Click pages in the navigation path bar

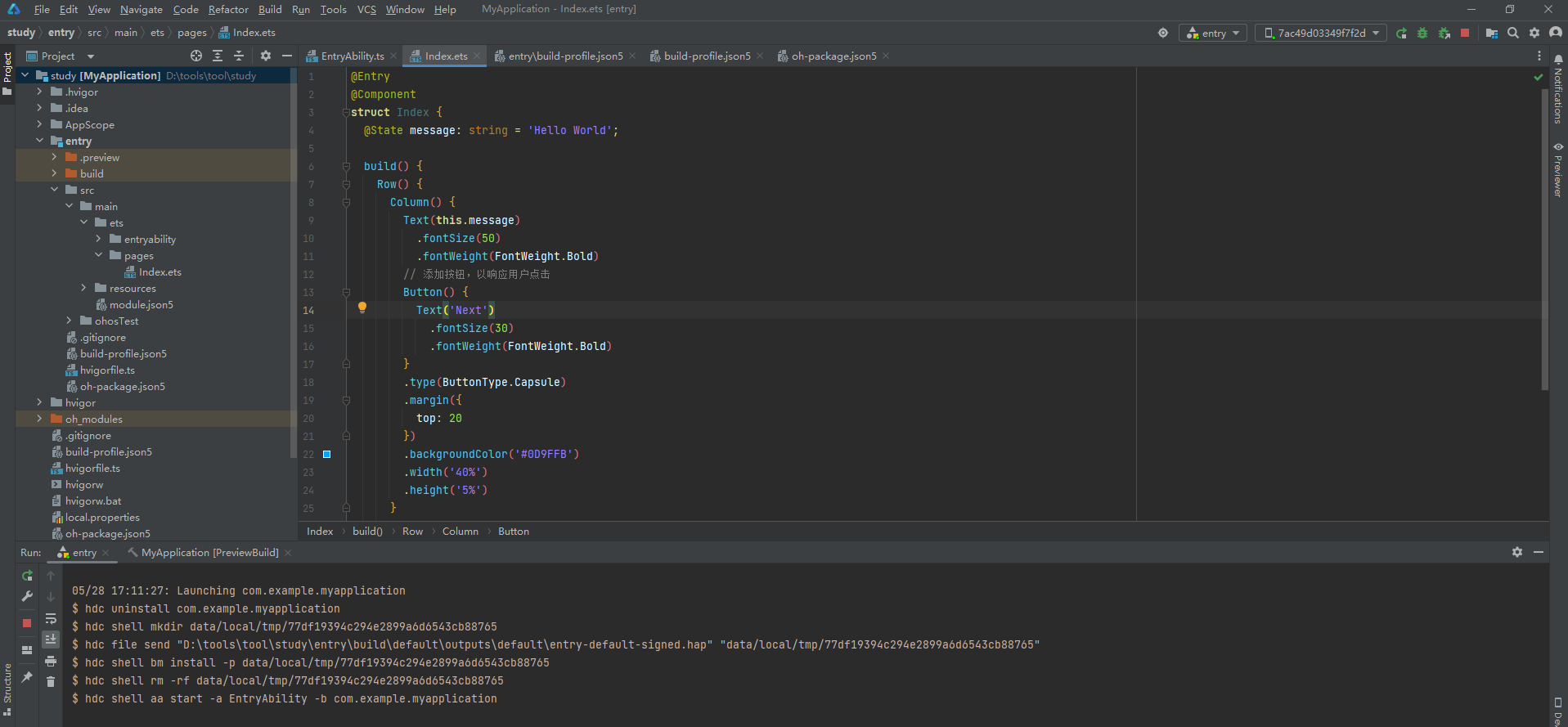tap(192, 33)
